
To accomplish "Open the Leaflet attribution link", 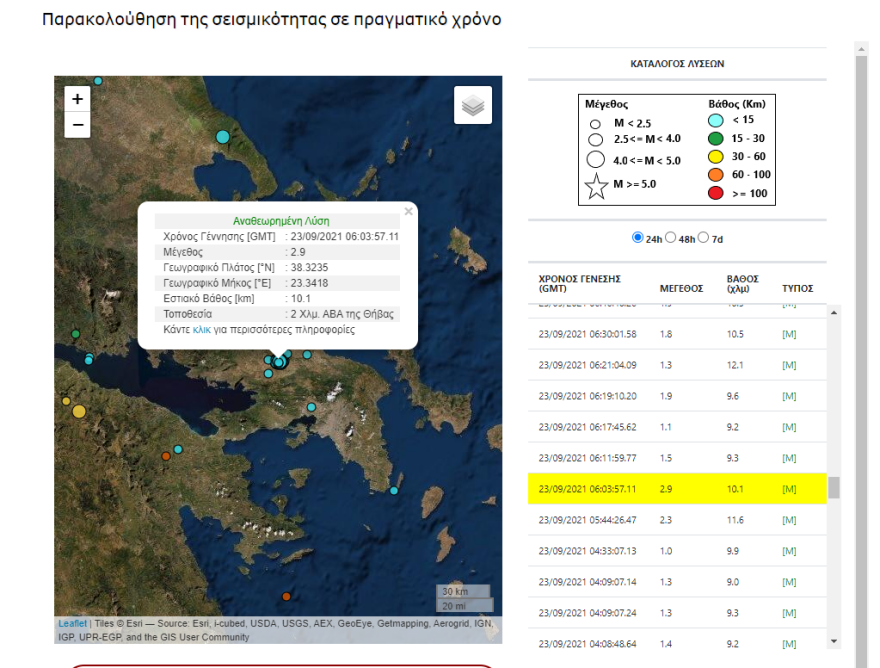I will tap(68, 622).
